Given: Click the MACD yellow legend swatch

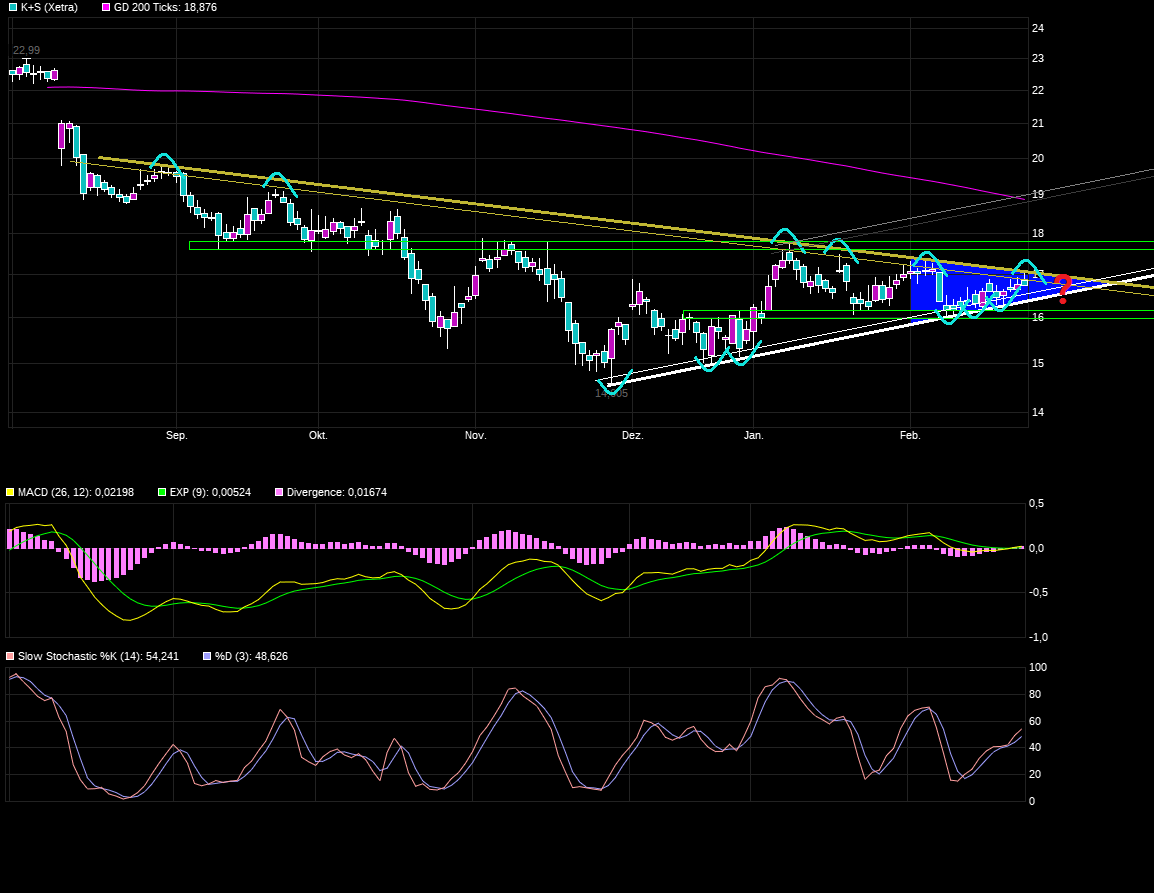Looking at the screenshot, I should coord(10,492).
